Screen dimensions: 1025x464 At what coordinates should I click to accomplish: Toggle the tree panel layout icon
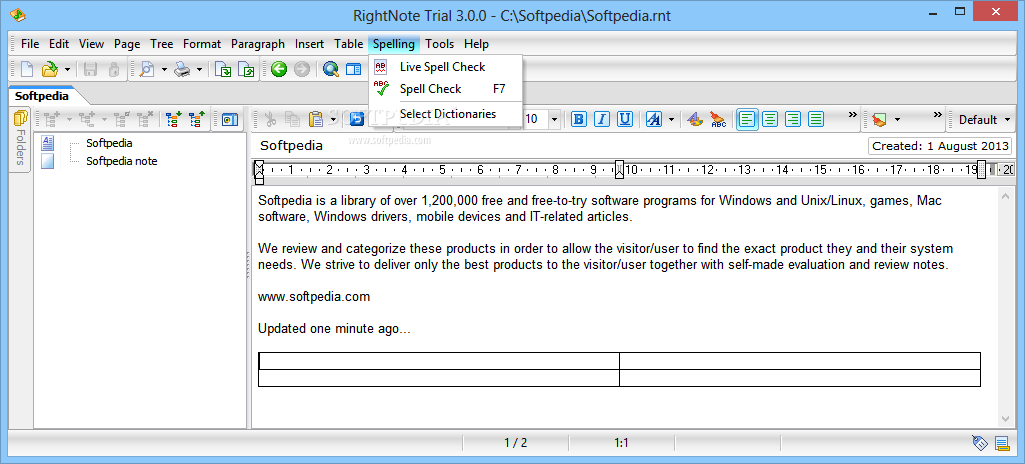354,69
